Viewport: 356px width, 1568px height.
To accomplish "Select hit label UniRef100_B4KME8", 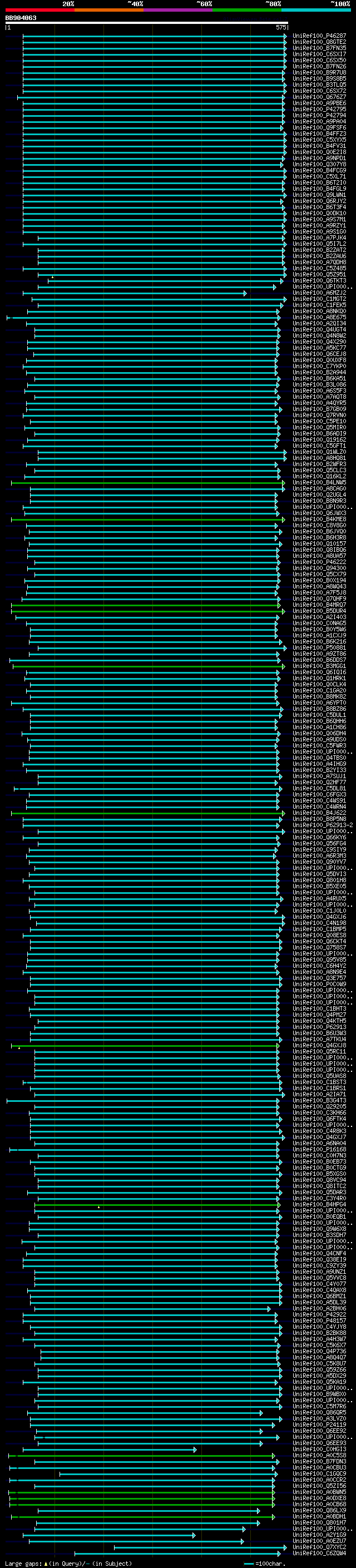I will pos(319,519).
